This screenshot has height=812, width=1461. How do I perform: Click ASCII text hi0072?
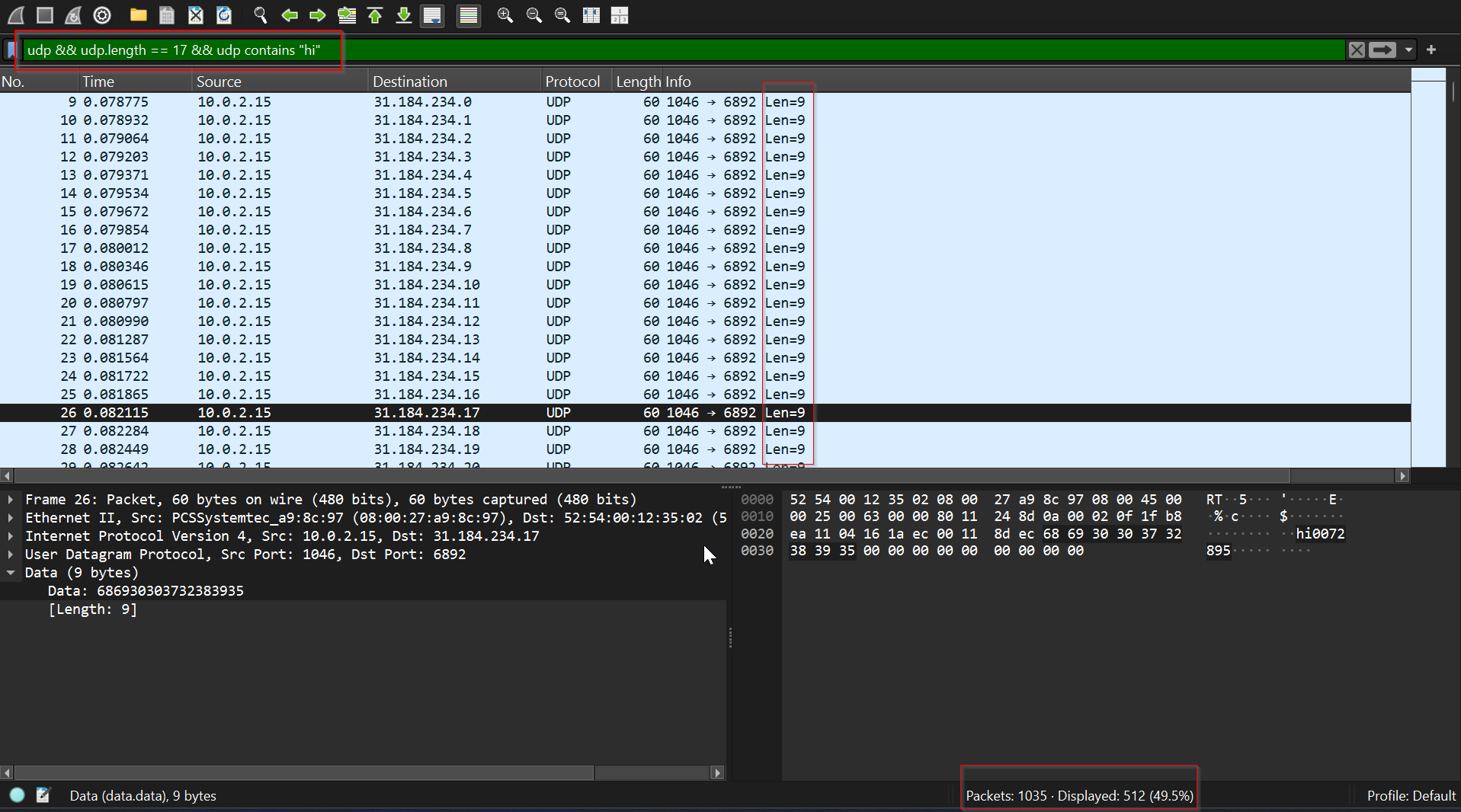pos(1320,534)
